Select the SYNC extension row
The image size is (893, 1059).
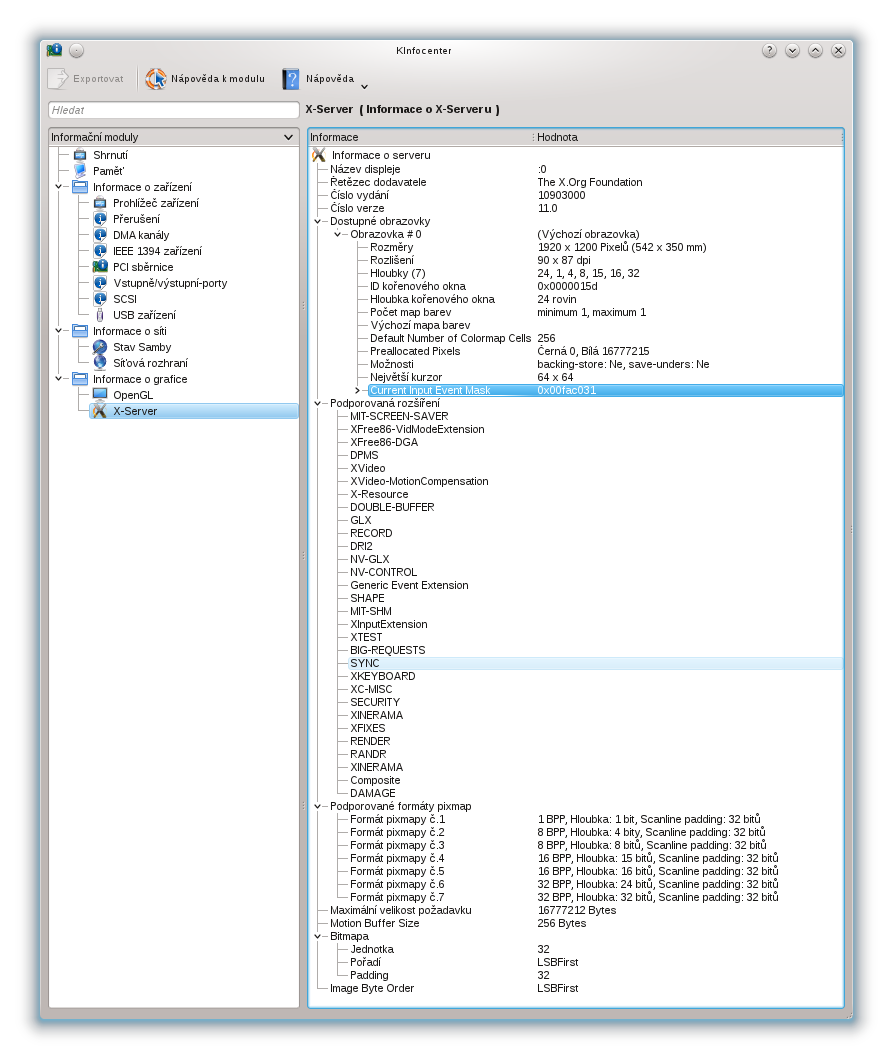(365, 663)
